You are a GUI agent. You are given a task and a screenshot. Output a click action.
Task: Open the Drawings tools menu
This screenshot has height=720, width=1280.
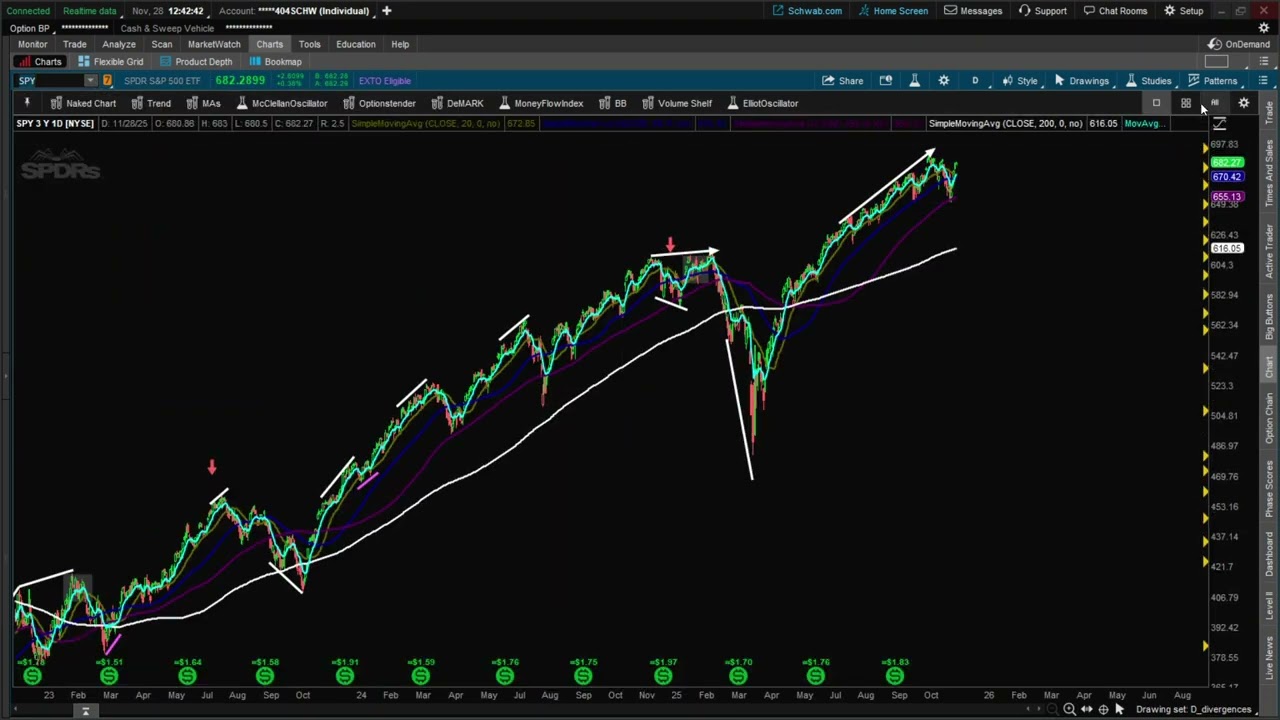(1081, 81)
